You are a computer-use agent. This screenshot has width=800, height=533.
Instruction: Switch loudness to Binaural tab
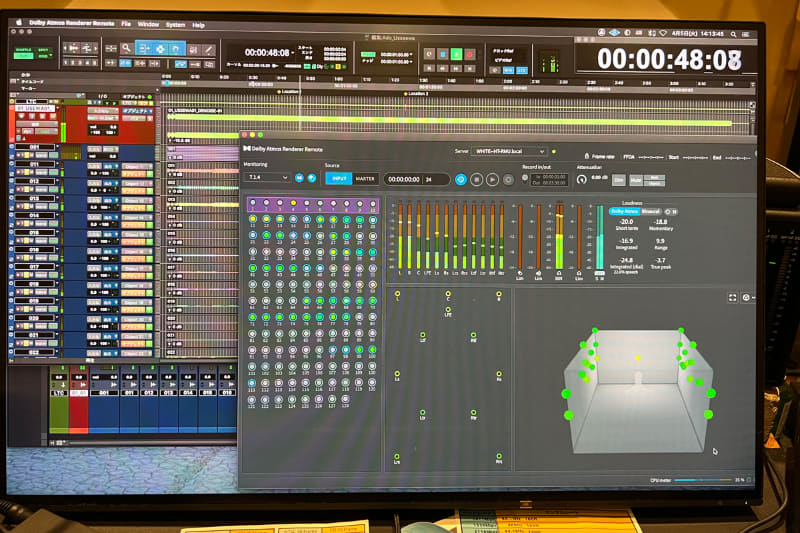pos(651,211)
